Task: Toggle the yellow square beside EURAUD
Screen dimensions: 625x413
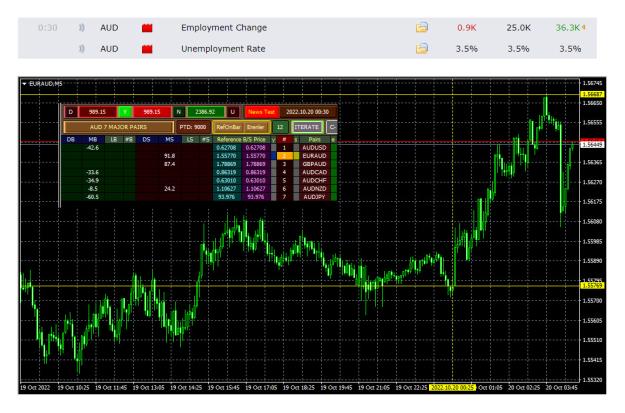Action: point(296,156)
